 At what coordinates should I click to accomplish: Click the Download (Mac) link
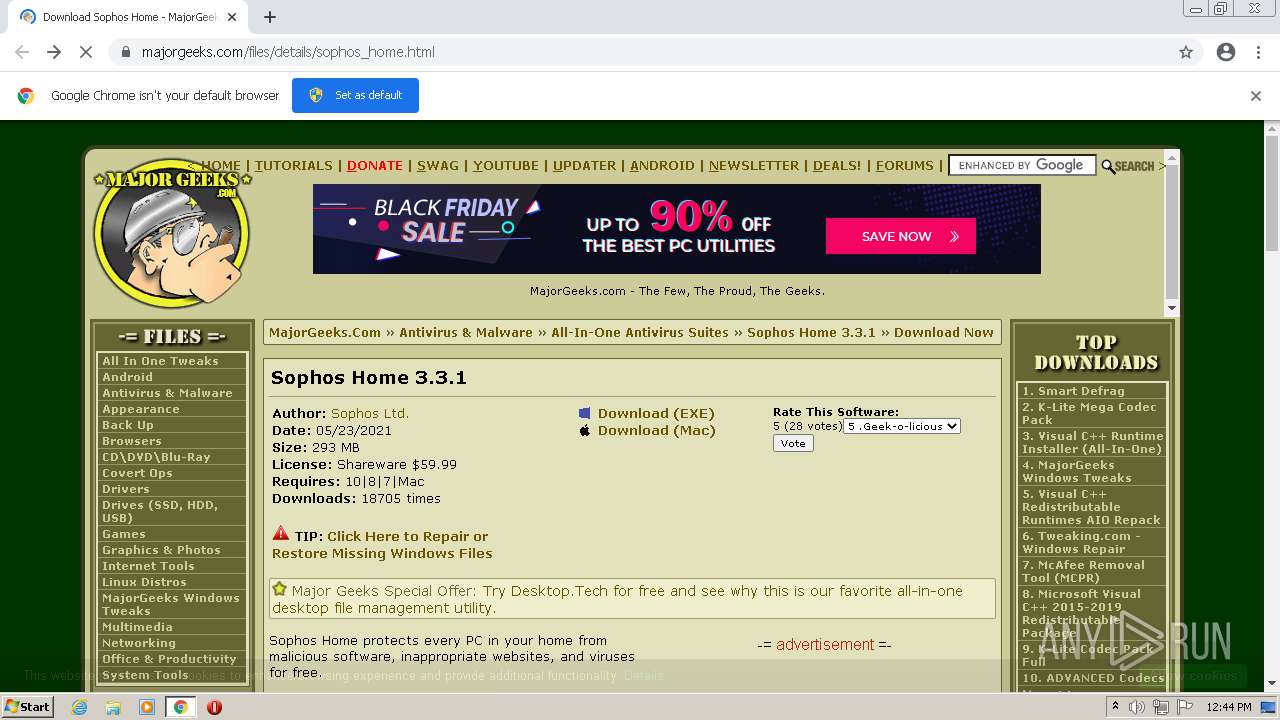point(657,431)
